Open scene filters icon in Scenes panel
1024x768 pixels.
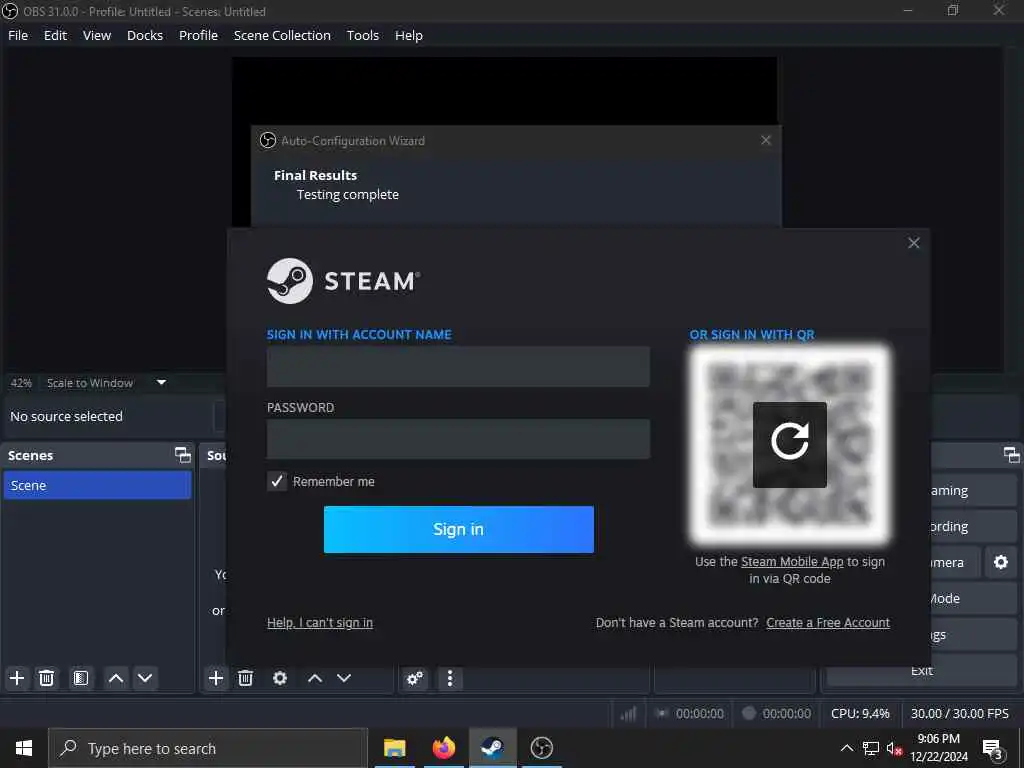[x=81, y=678]
